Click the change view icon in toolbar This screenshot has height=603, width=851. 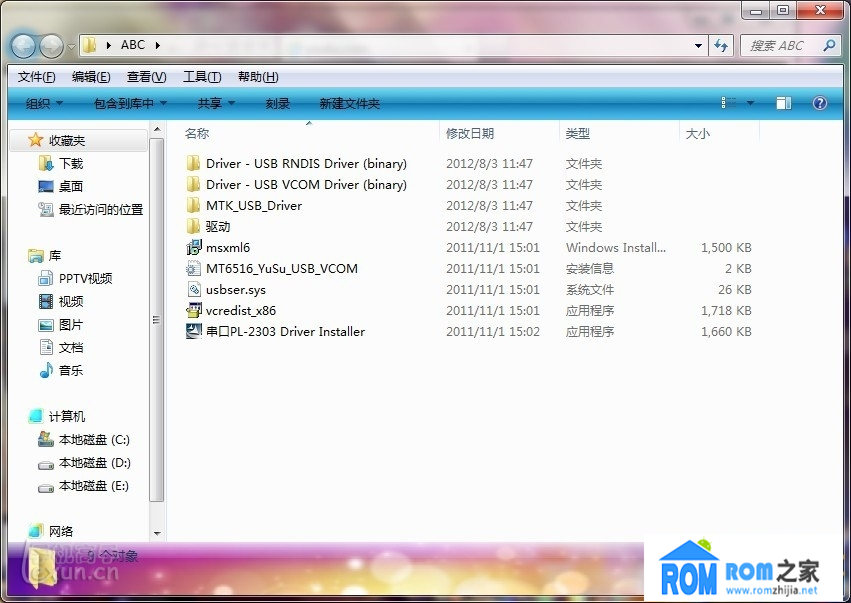pyautogui.click(x=728, y=103)
